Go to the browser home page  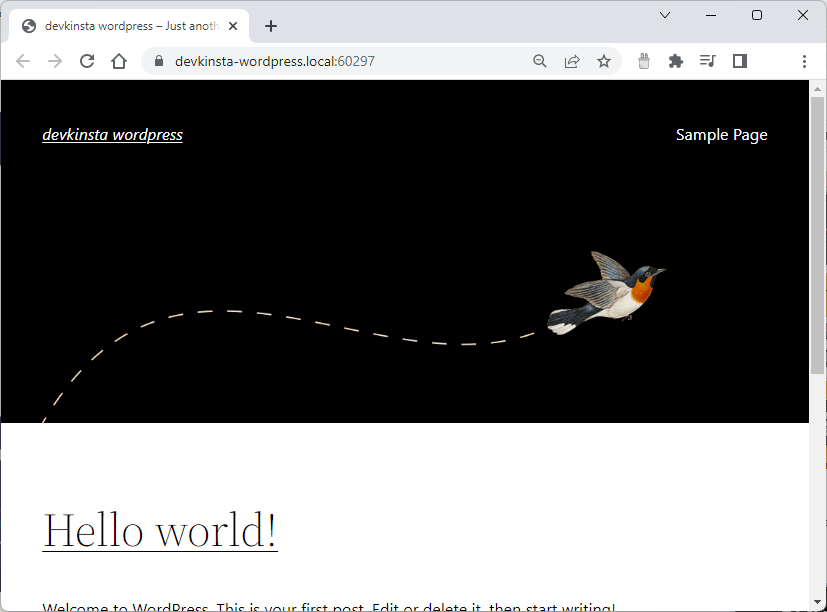coord(118,61)
